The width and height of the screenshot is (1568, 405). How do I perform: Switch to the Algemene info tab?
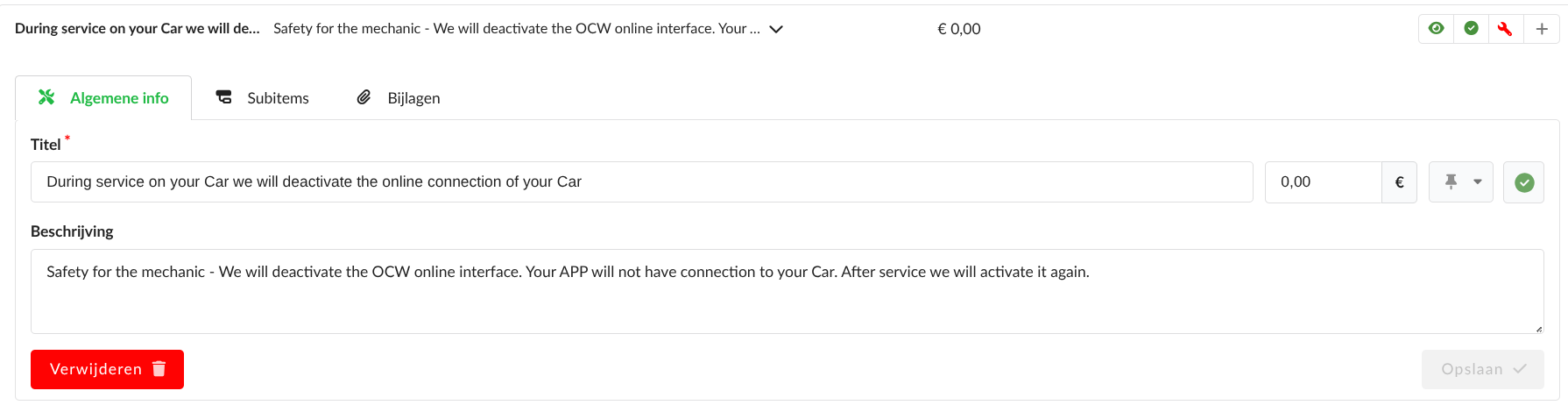(x=103, y=98)
